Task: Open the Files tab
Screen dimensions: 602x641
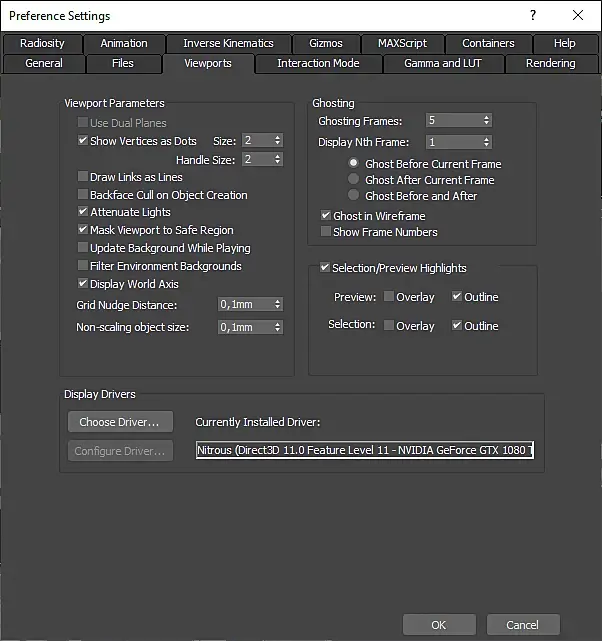Action: tap(123, 63)
